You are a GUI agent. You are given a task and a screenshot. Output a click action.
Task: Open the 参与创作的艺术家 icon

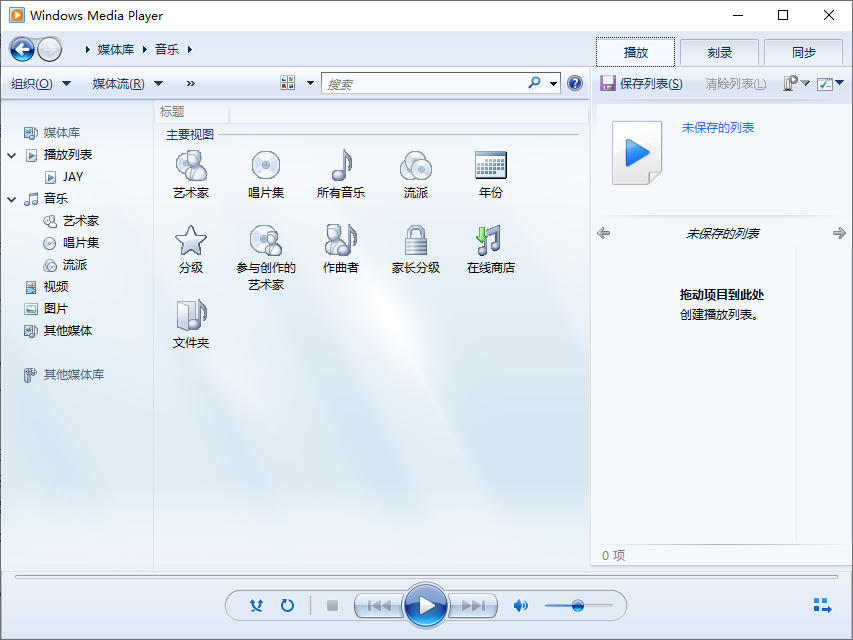pos(266,241)
